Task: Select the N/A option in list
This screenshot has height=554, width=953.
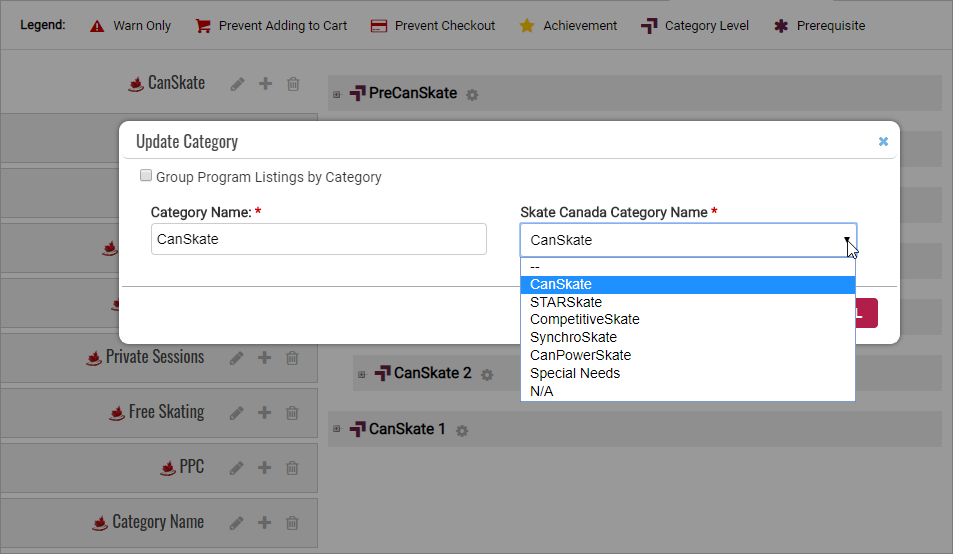Action: [541, 391]
